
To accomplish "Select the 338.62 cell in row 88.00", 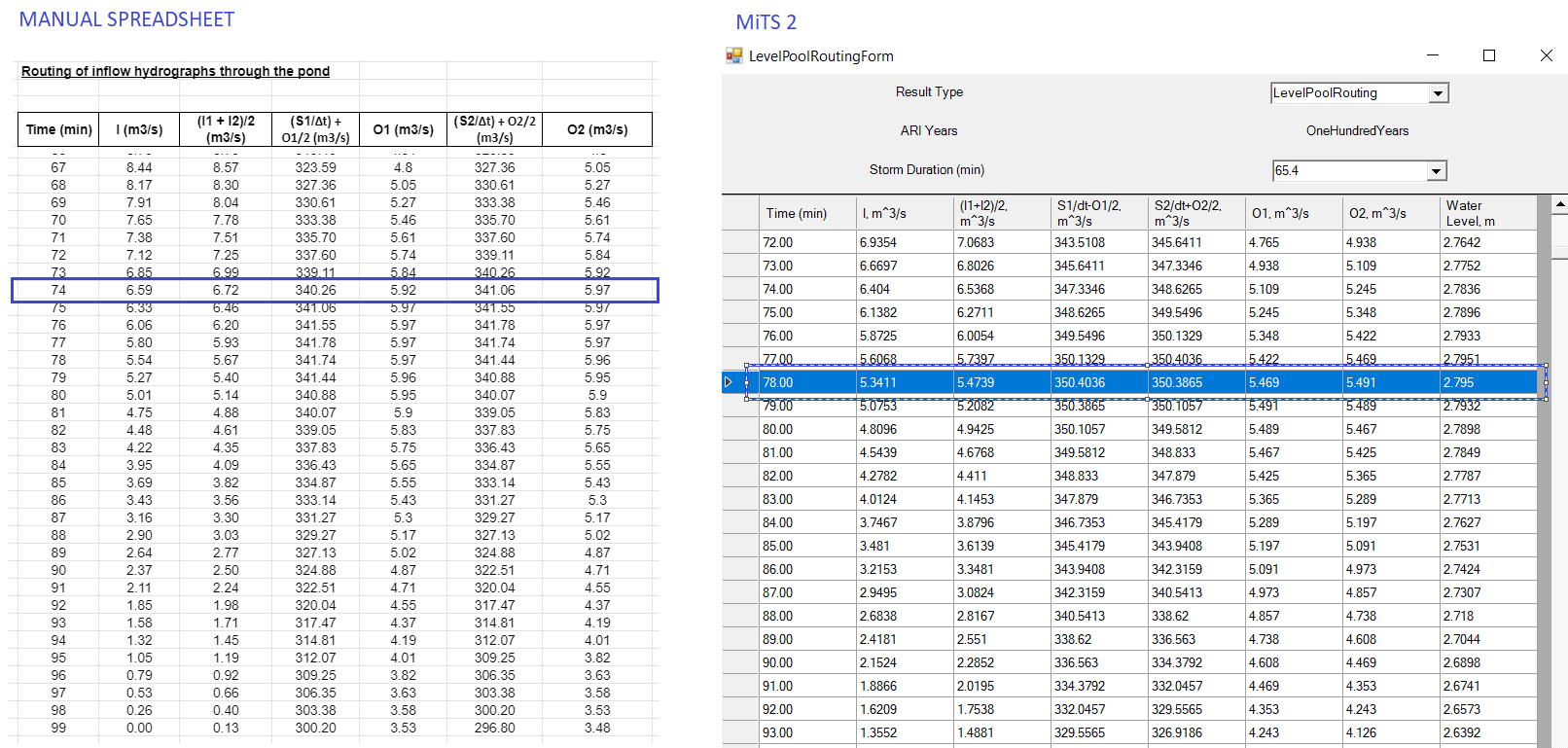I will tap(1196, 616).
